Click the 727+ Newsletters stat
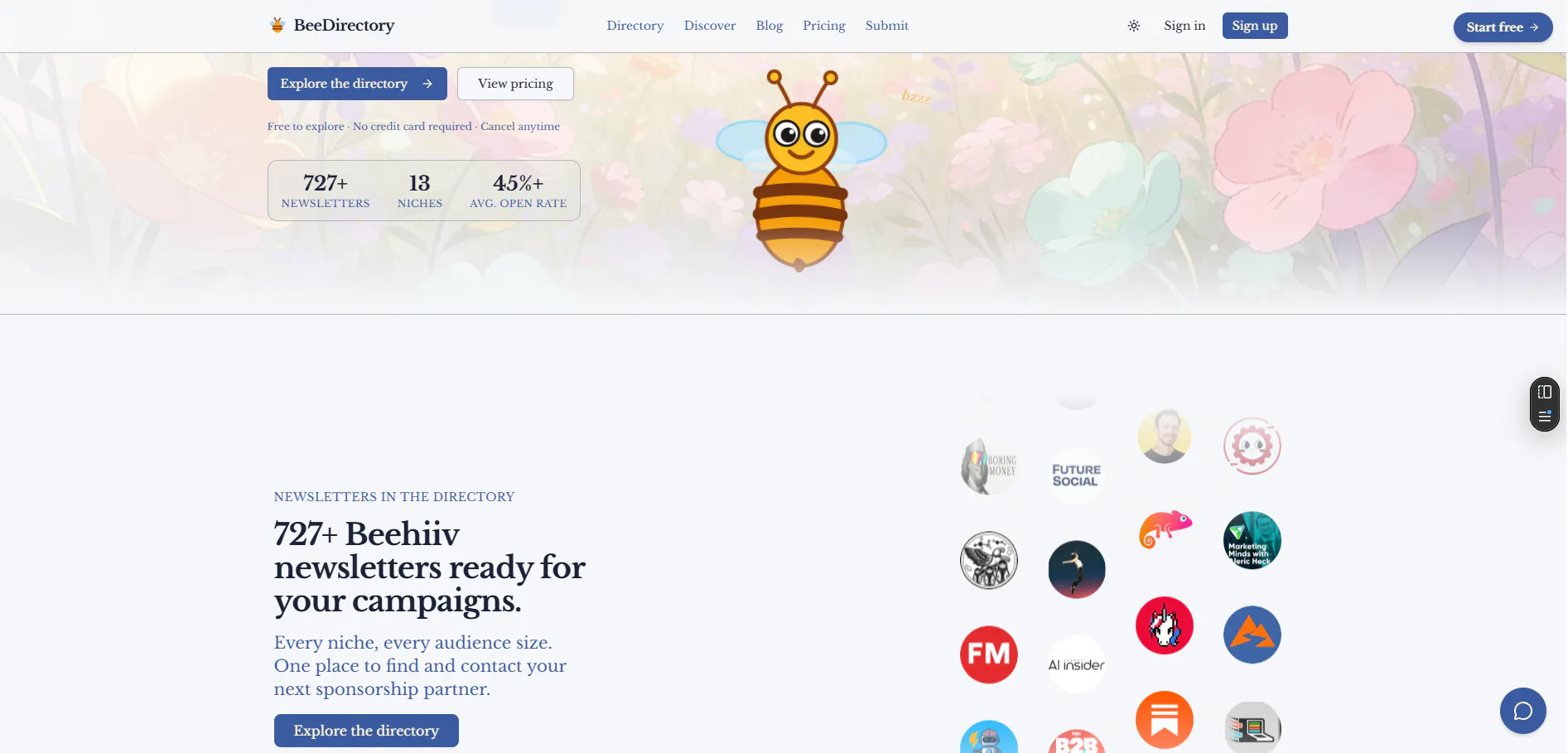Viewport: 1568px width, 753px height. (326, 191)
